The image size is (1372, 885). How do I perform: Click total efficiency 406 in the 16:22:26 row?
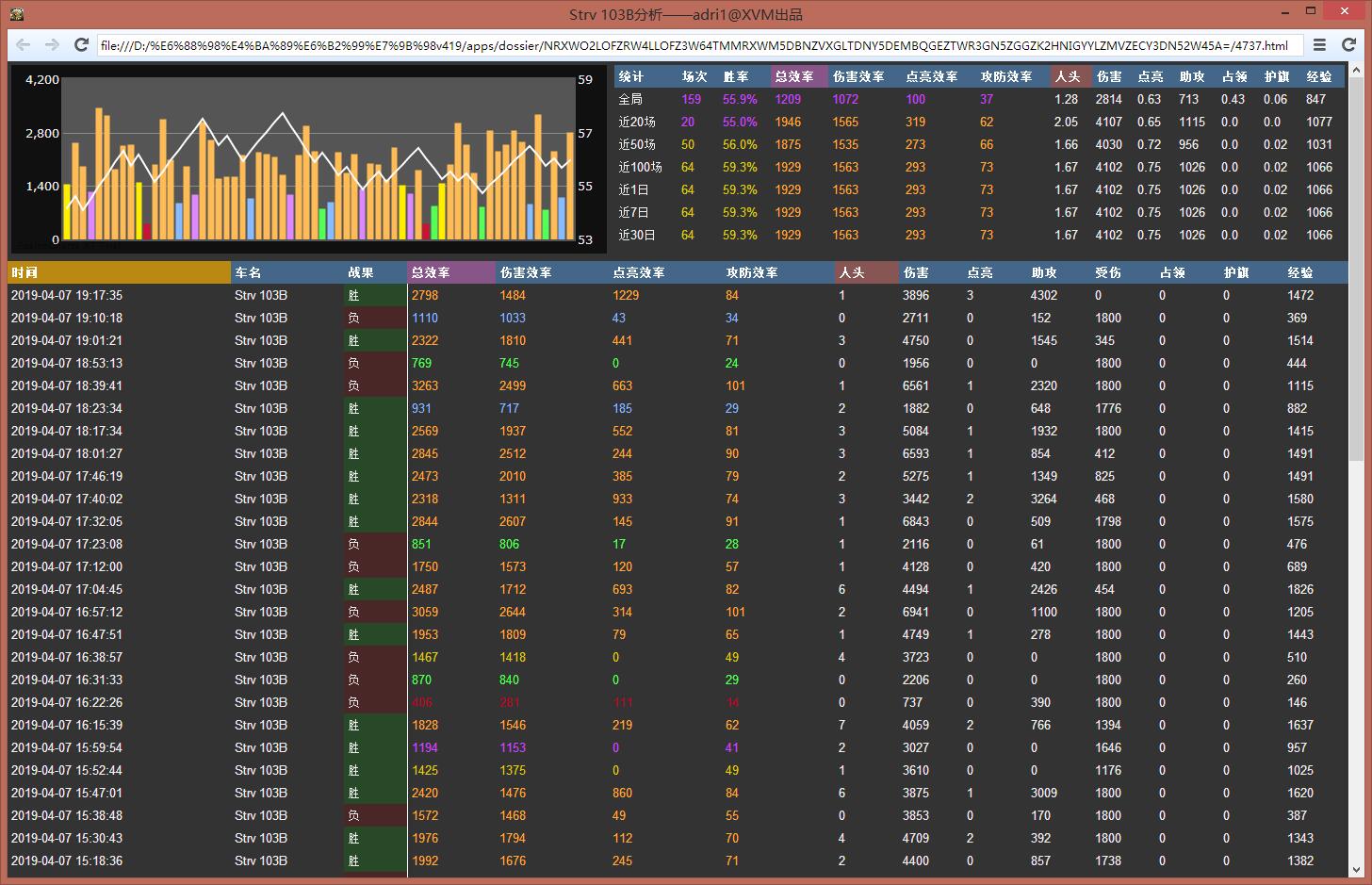tap(422, 702)
